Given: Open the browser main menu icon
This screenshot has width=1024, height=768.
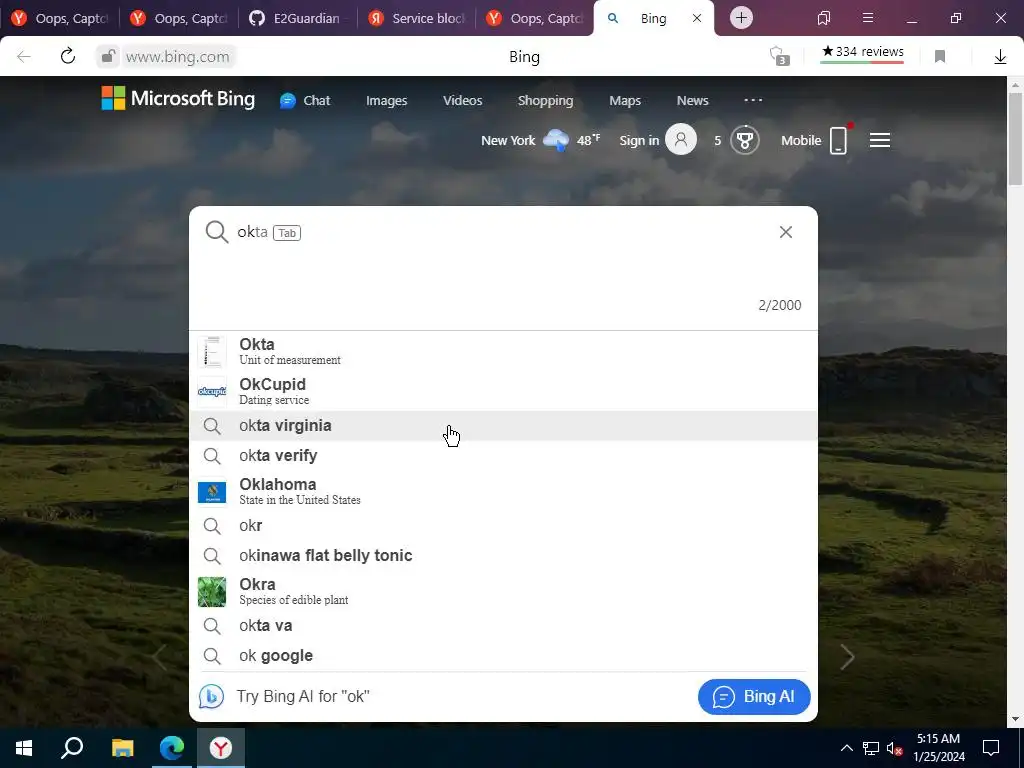Looking at the screenshot, I should click(867, 18).
